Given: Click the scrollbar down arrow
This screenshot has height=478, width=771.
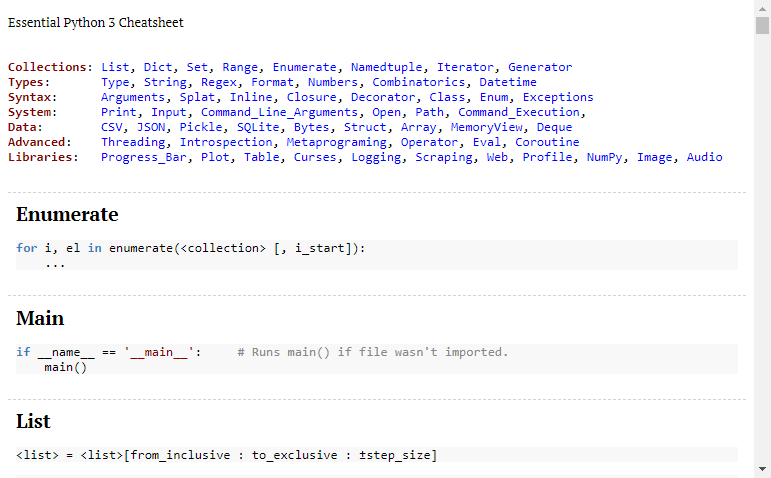Looking at the screenshot, I should click(762, 469).
